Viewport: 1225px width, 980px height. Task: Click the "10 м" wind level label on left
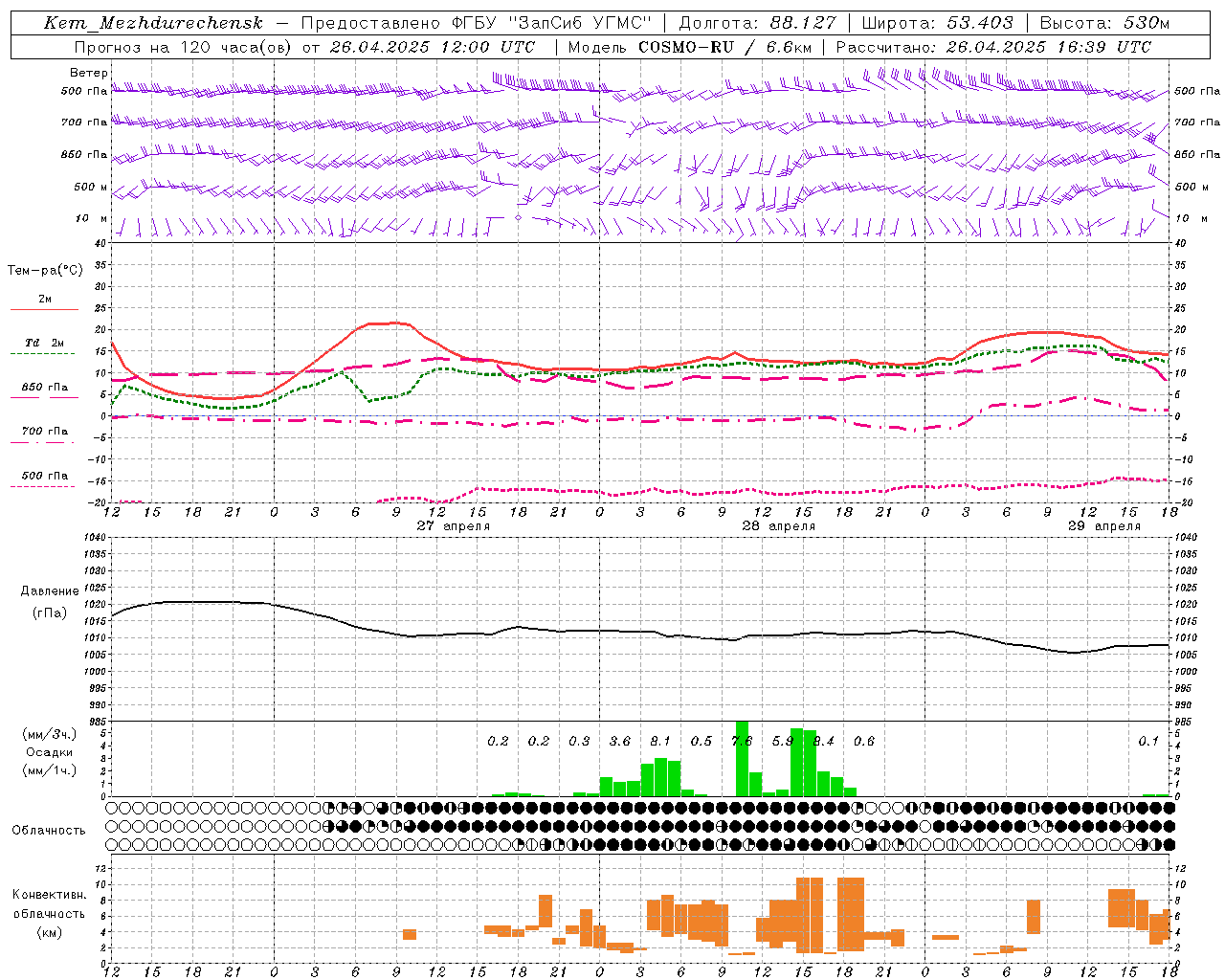click(92, 218)
